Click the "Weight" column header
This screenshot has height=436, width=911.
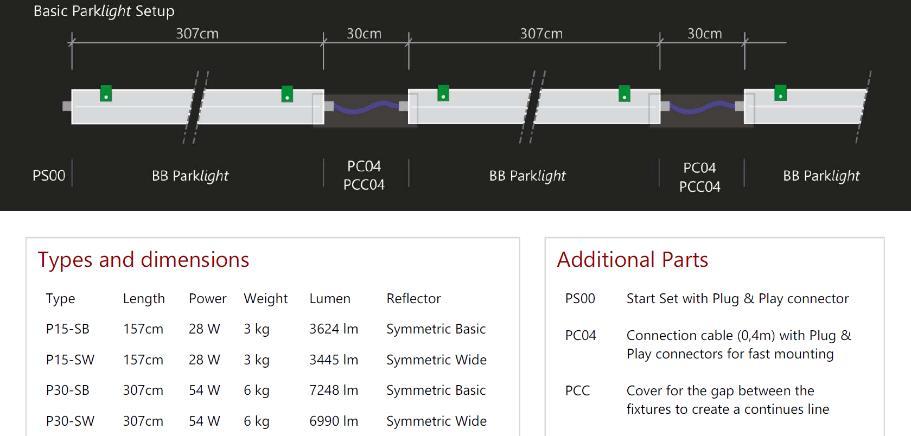[x=265, y=299]
